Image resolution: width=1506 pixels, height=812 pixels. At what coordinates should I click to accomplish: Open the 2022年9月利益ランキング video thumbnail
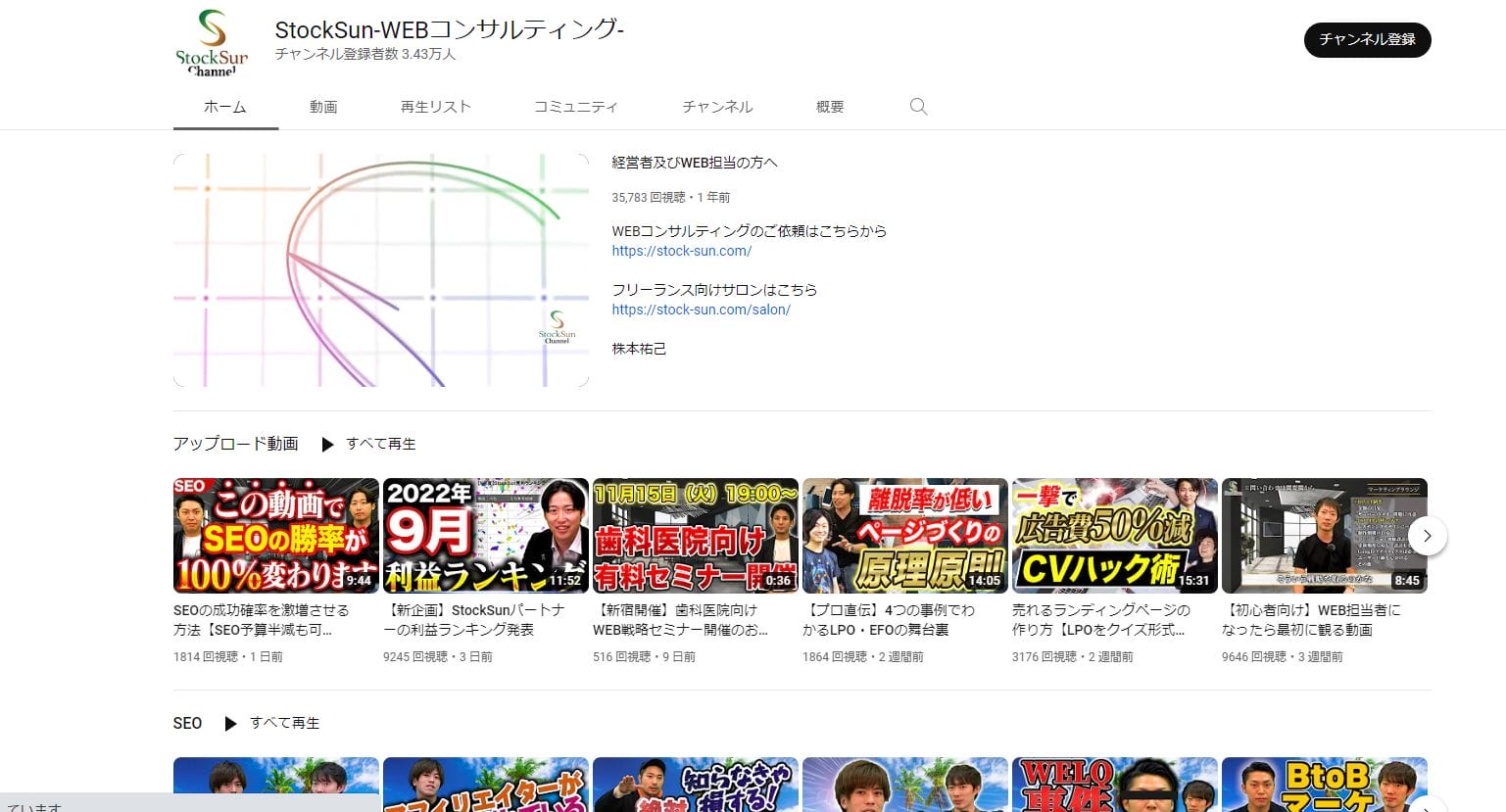(485, 535)
